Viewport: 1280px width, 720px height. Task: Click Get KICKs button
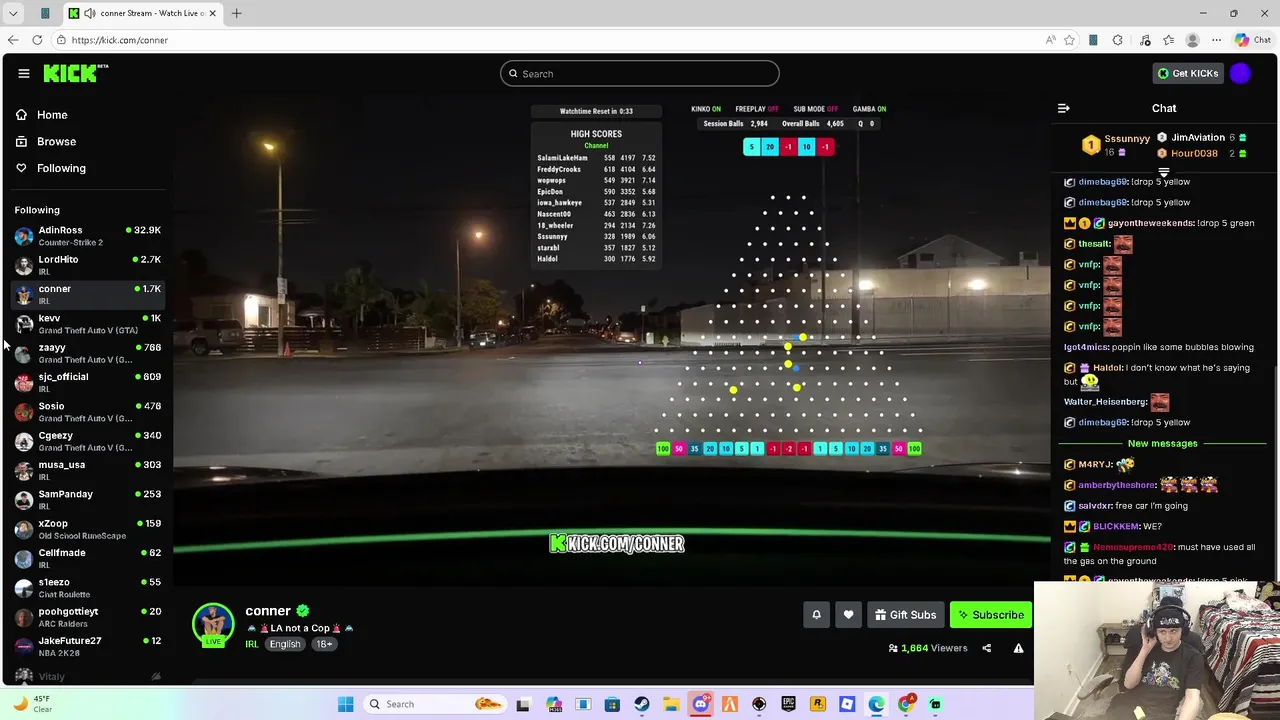[x=1188, y=73]
